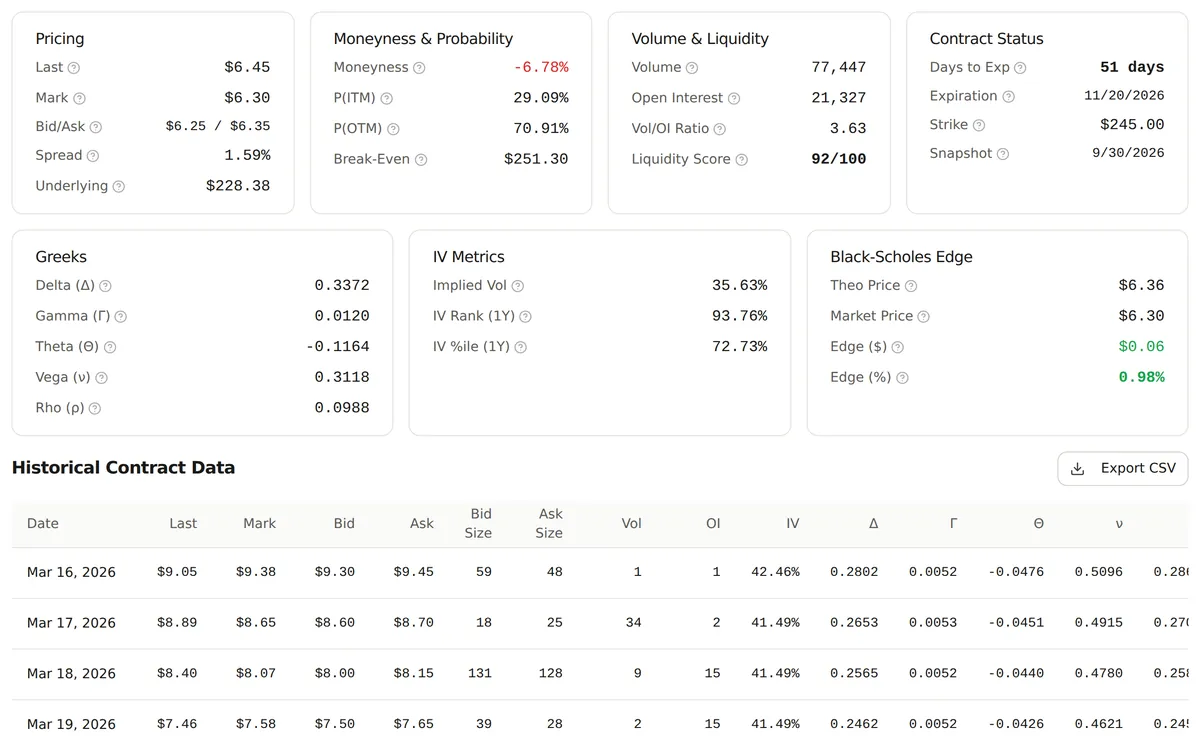The width and height of the screenshot is (1200, 750).
Task: Click the help icon beside Mark price
Action: pos(79,98)
